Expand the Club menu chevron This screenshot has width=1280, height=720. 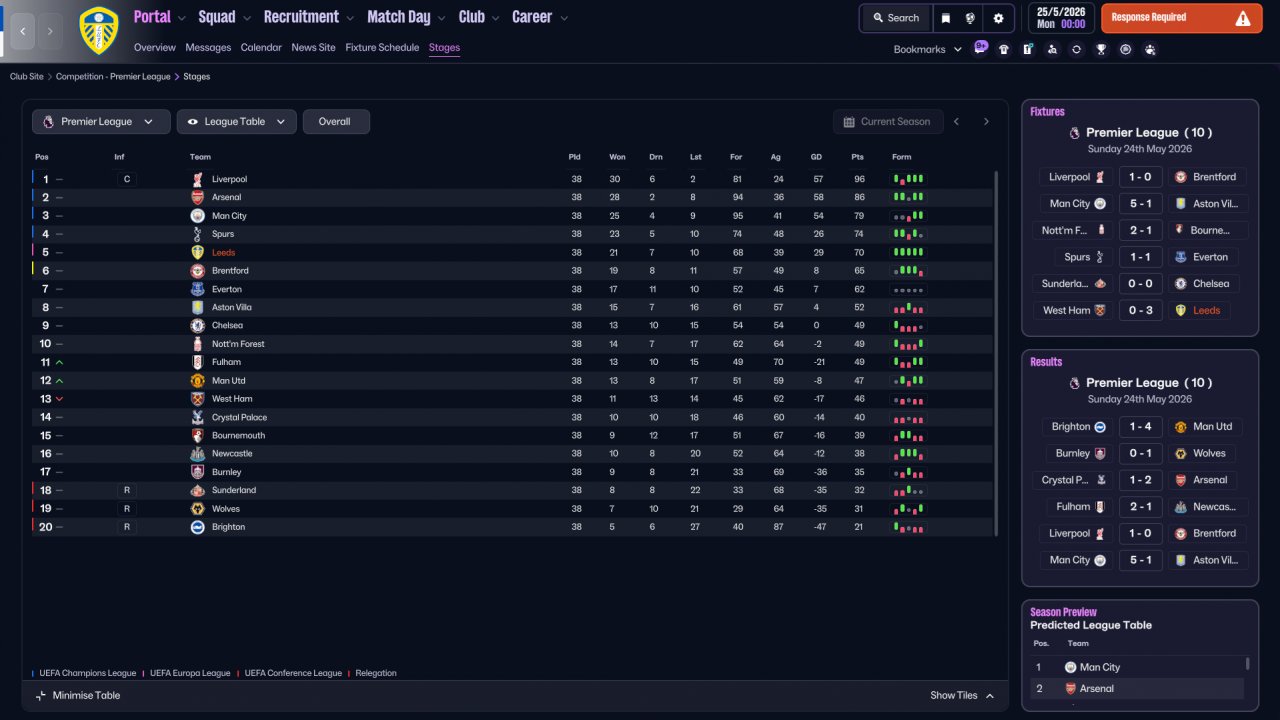point(494,18)
